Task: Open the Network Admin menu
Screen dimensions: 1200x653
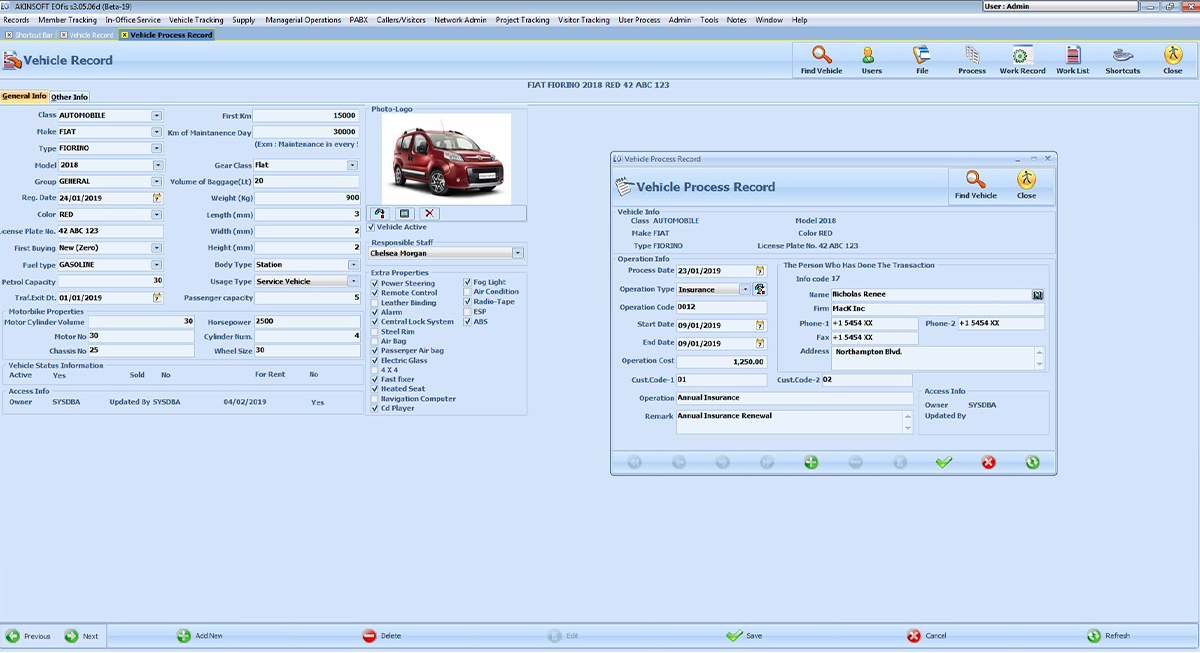Action: coord(460,20)
